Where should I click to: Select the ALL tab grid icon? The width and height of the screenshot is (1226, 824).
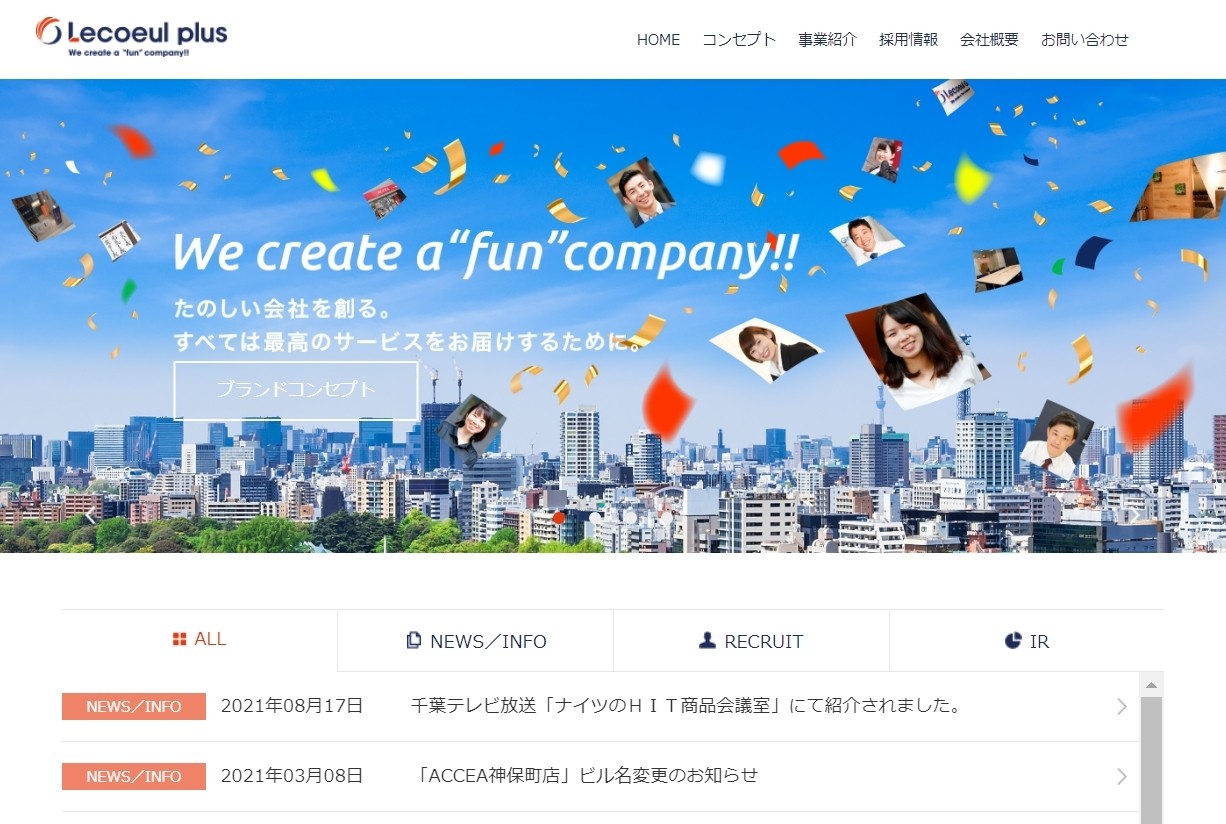[180, 639]
